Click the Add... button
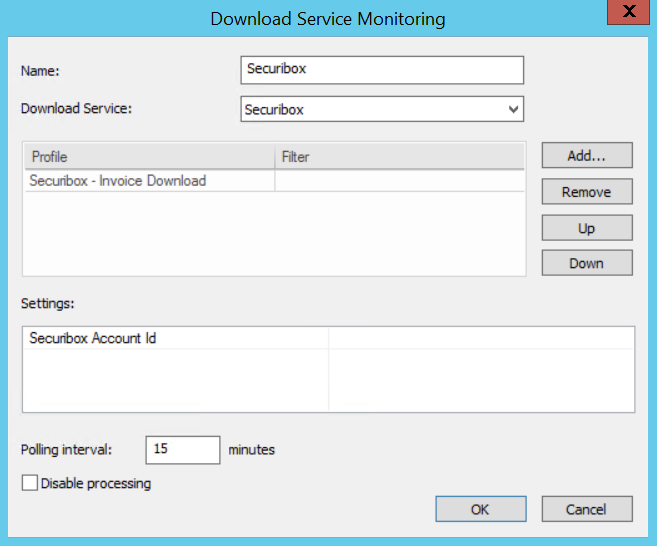The width and height of the screenshot is (657, 546). point(587,155)
